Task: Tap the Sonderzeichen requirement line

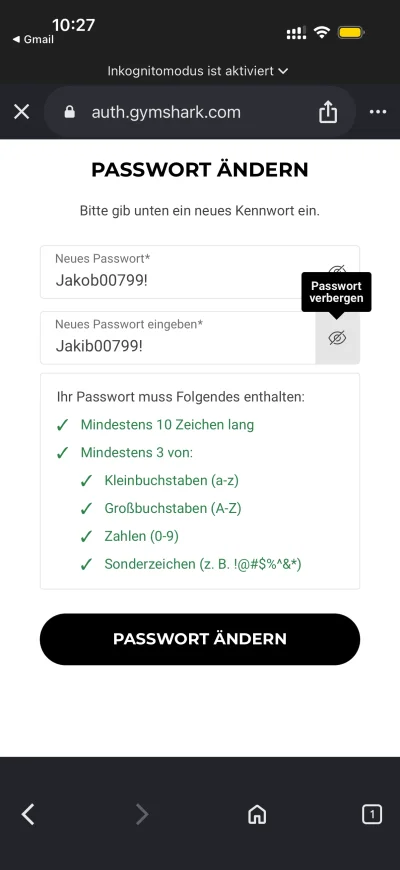Action: click(x=202, y=564)
